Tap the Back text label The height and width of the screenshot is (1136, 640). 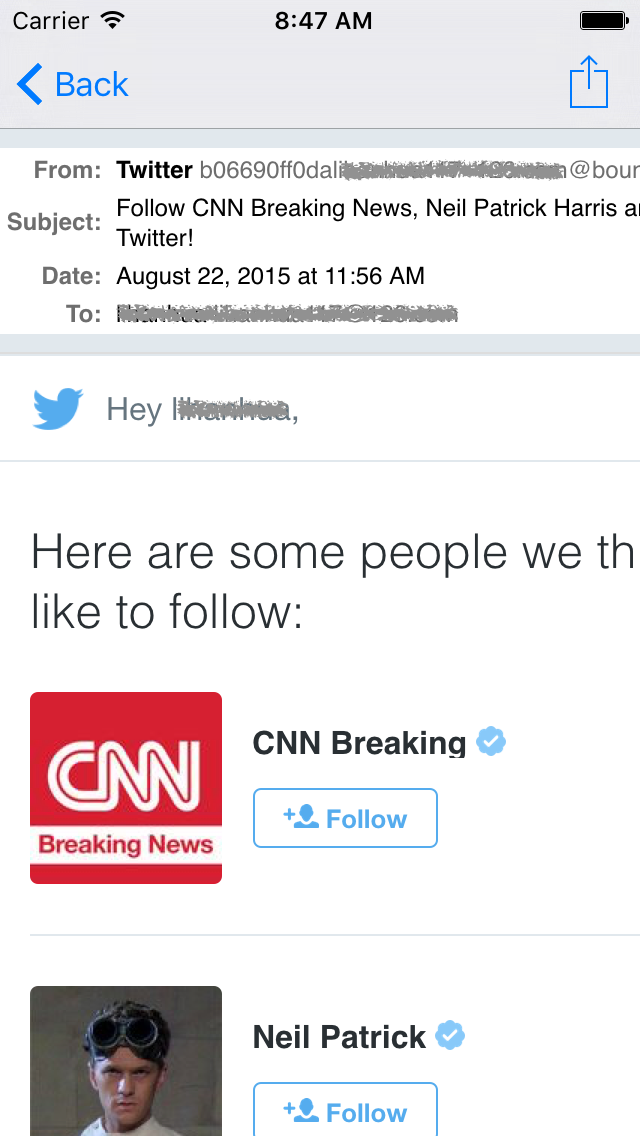click(92, 85)
